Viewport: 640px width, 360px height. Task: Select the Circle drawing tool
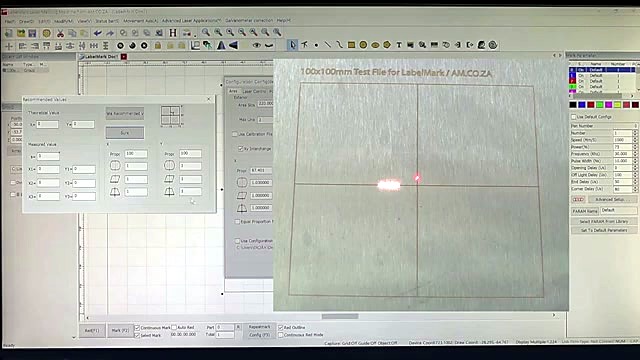tap(363, 45)
